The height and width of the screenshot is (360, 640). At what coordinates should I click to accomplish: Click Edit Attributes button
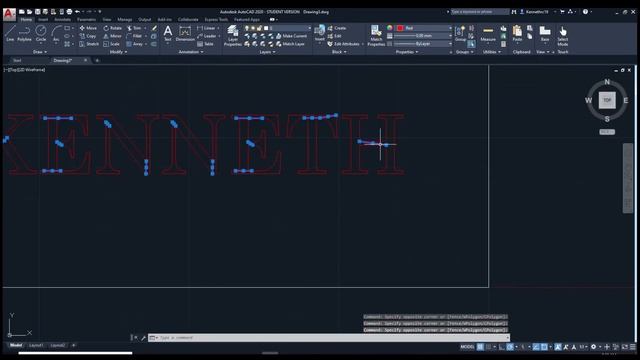pos(344,44)
